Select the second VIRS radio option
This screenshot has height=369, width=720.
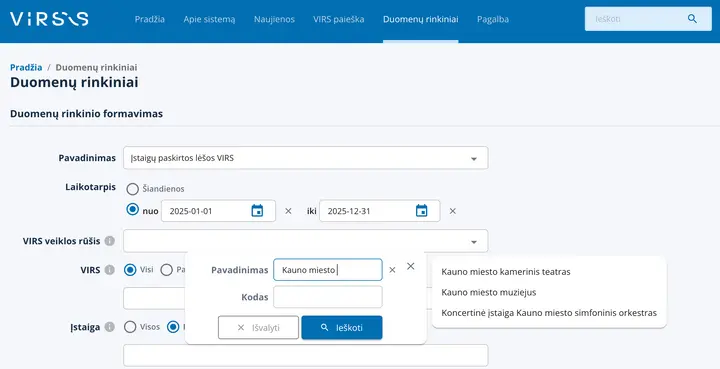pyautogui.click(x=166, y=270)
